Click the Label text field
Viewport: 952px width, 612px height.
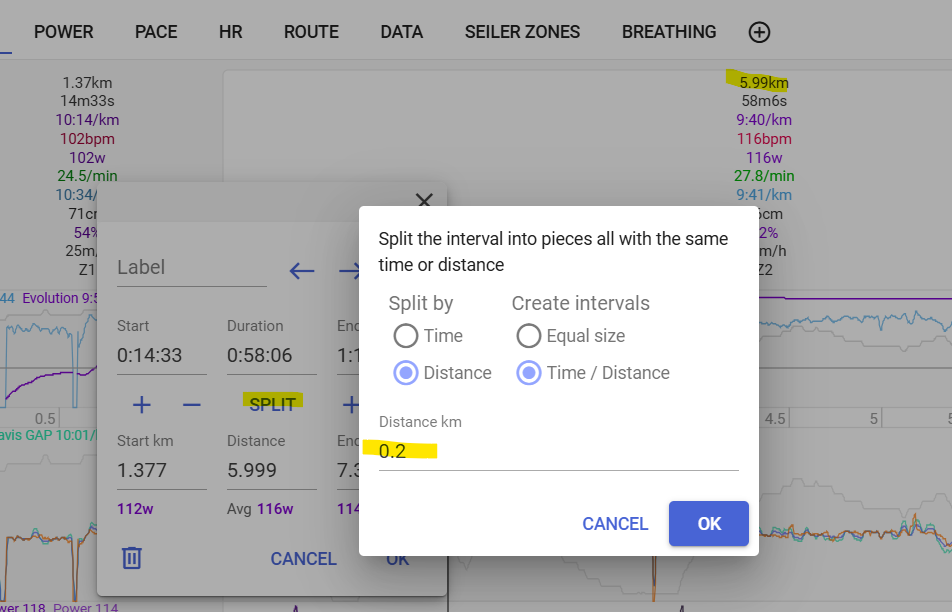point(191,268)
